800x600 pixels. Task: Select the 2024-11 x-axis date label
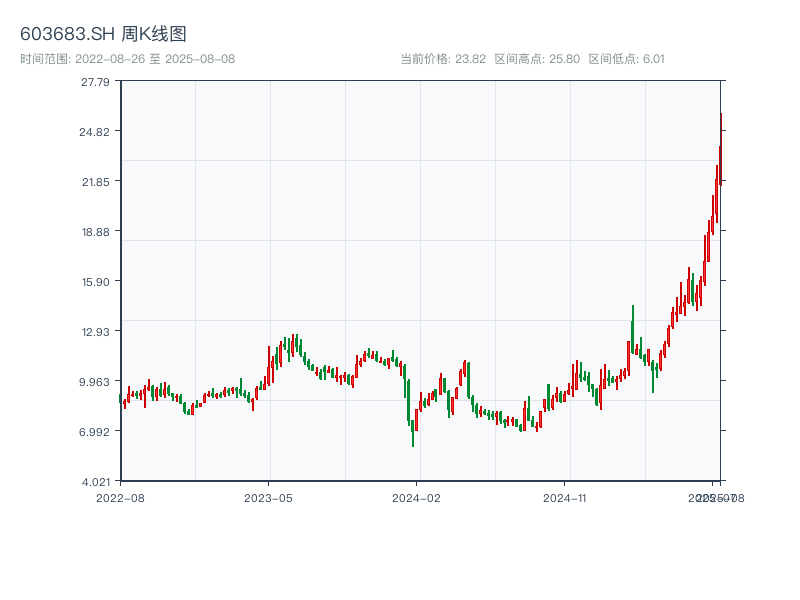(564, 497)
